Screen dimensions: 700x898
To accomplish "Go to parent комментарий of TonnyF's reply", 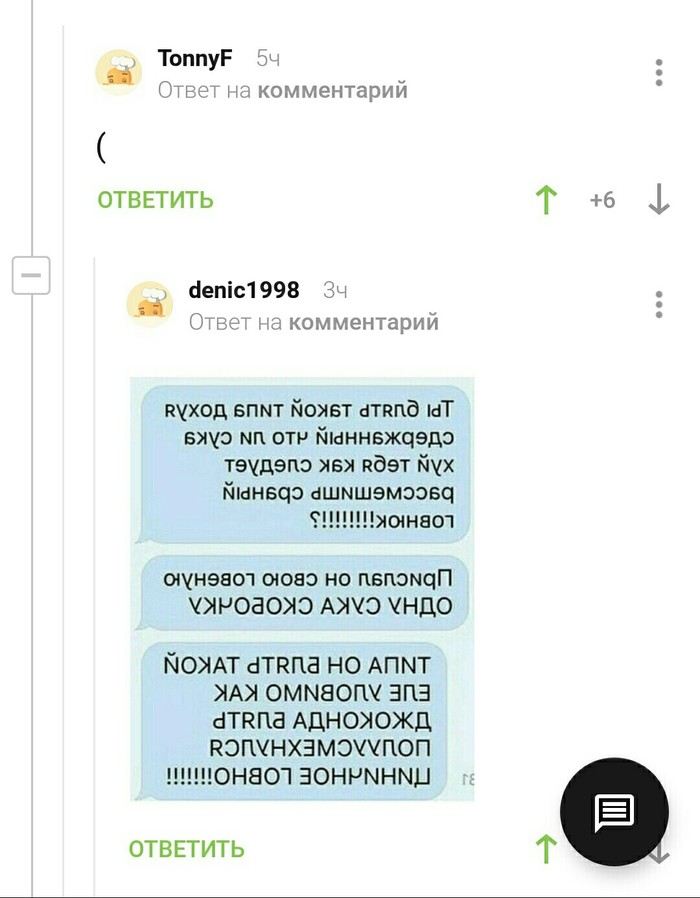I will tap(332, 90).
